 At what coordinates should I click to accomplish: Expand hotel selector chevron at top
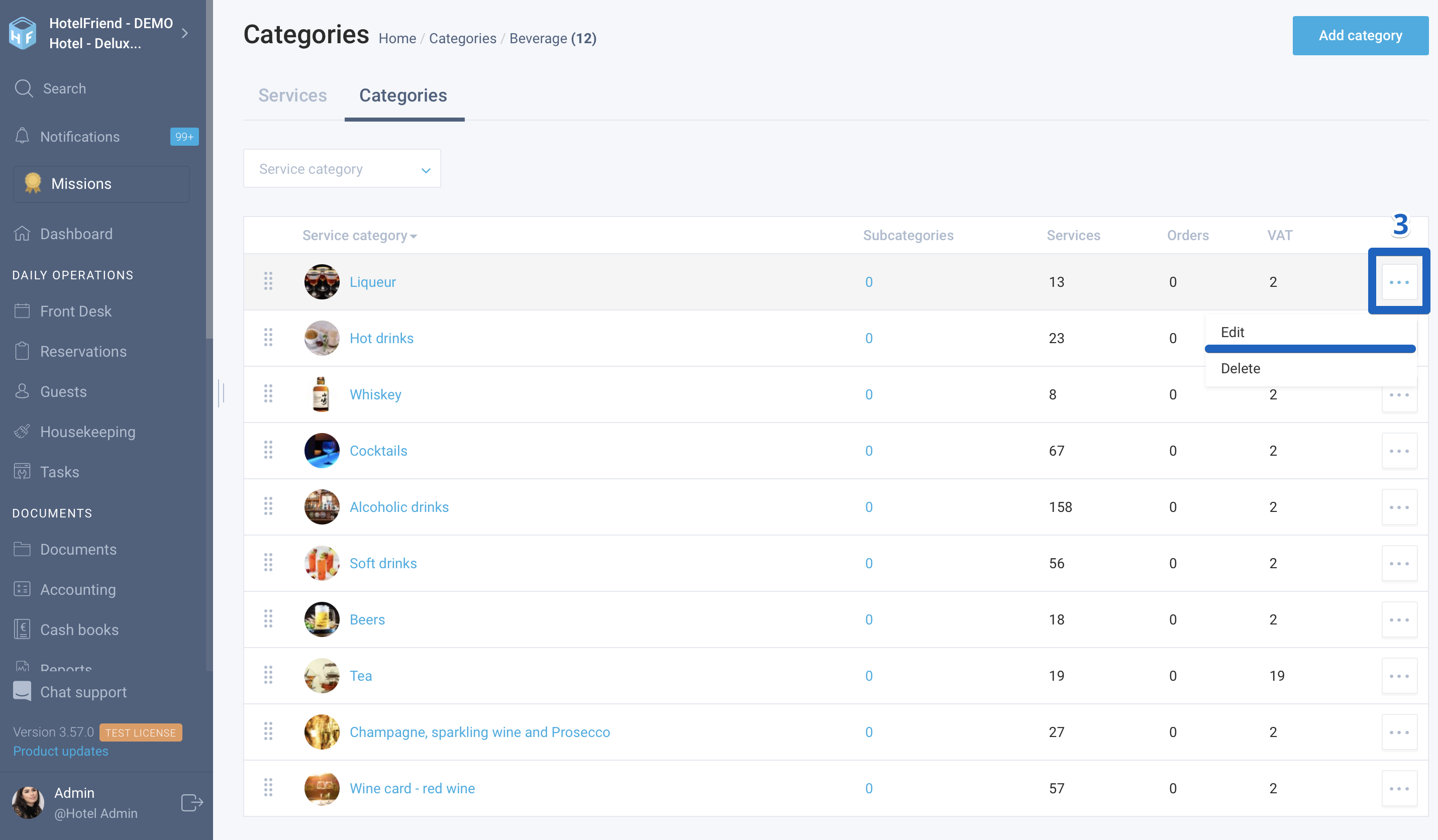coord(184,33)
